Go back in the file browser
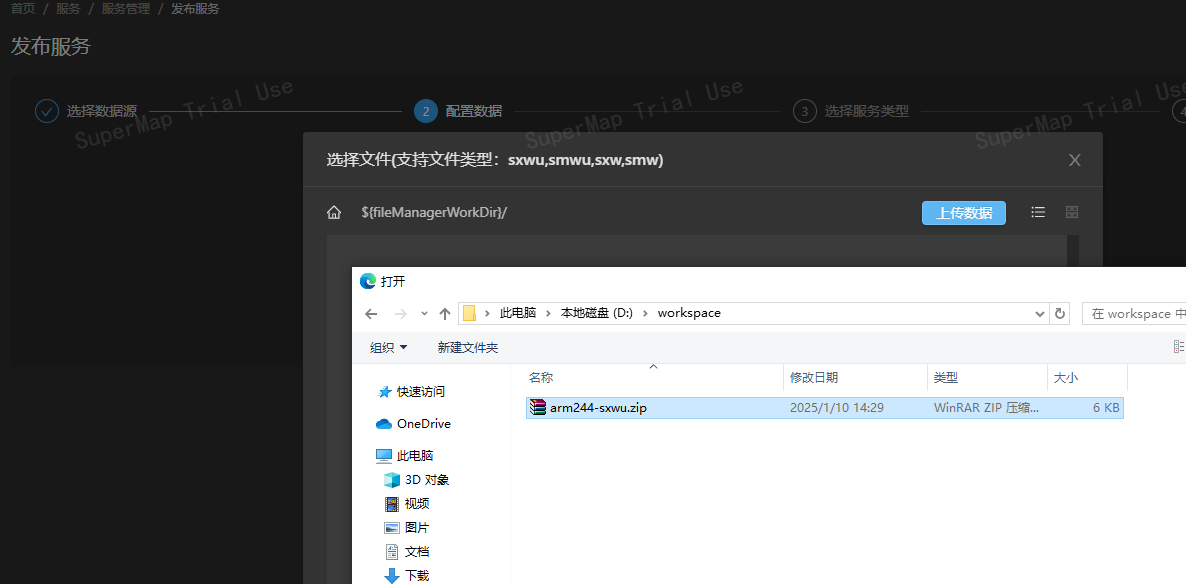The image size is (1186, 584). (x=371, y=314)
